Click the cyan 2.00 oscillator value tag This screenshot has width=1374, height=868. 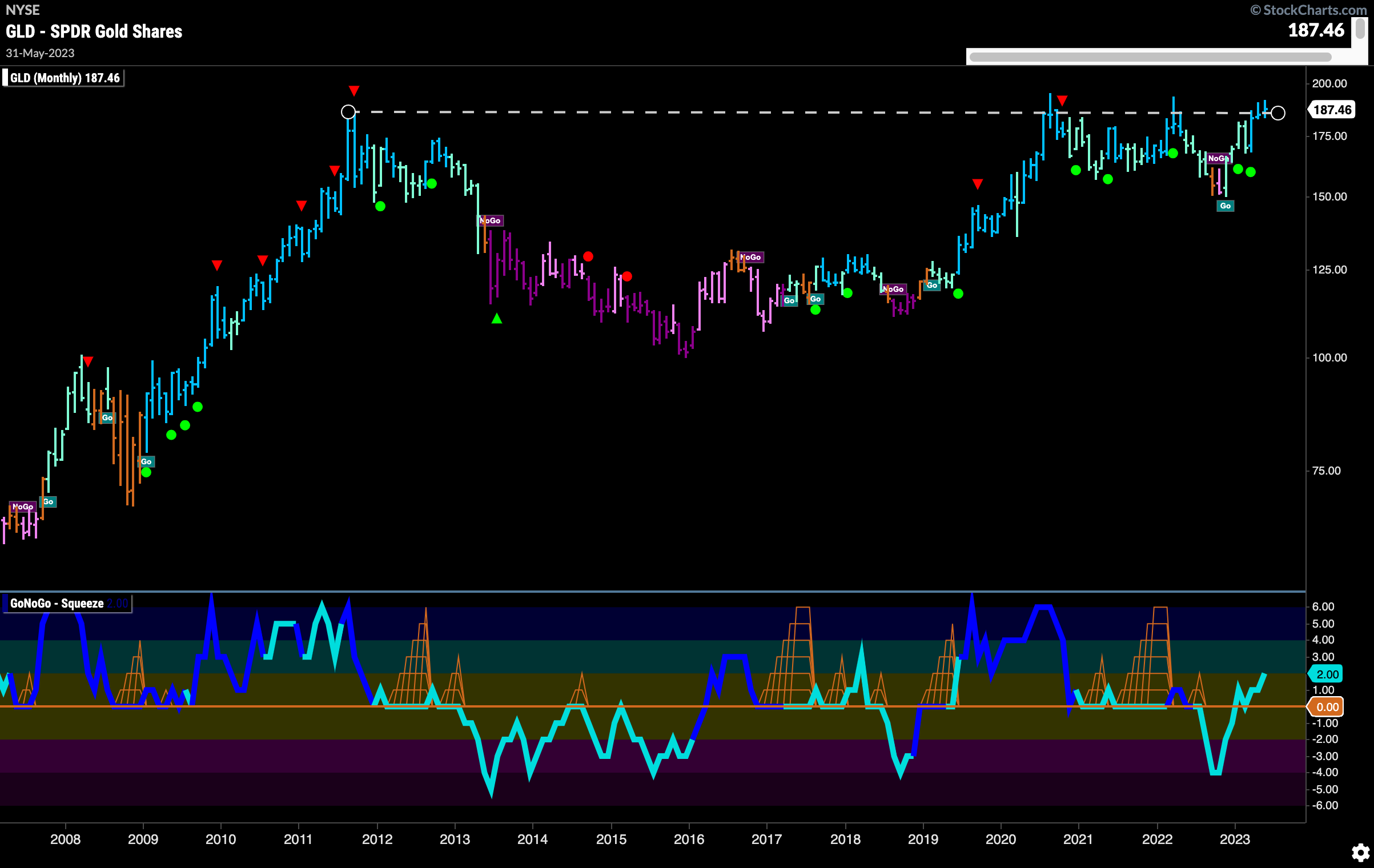(x=1325, y=674)
